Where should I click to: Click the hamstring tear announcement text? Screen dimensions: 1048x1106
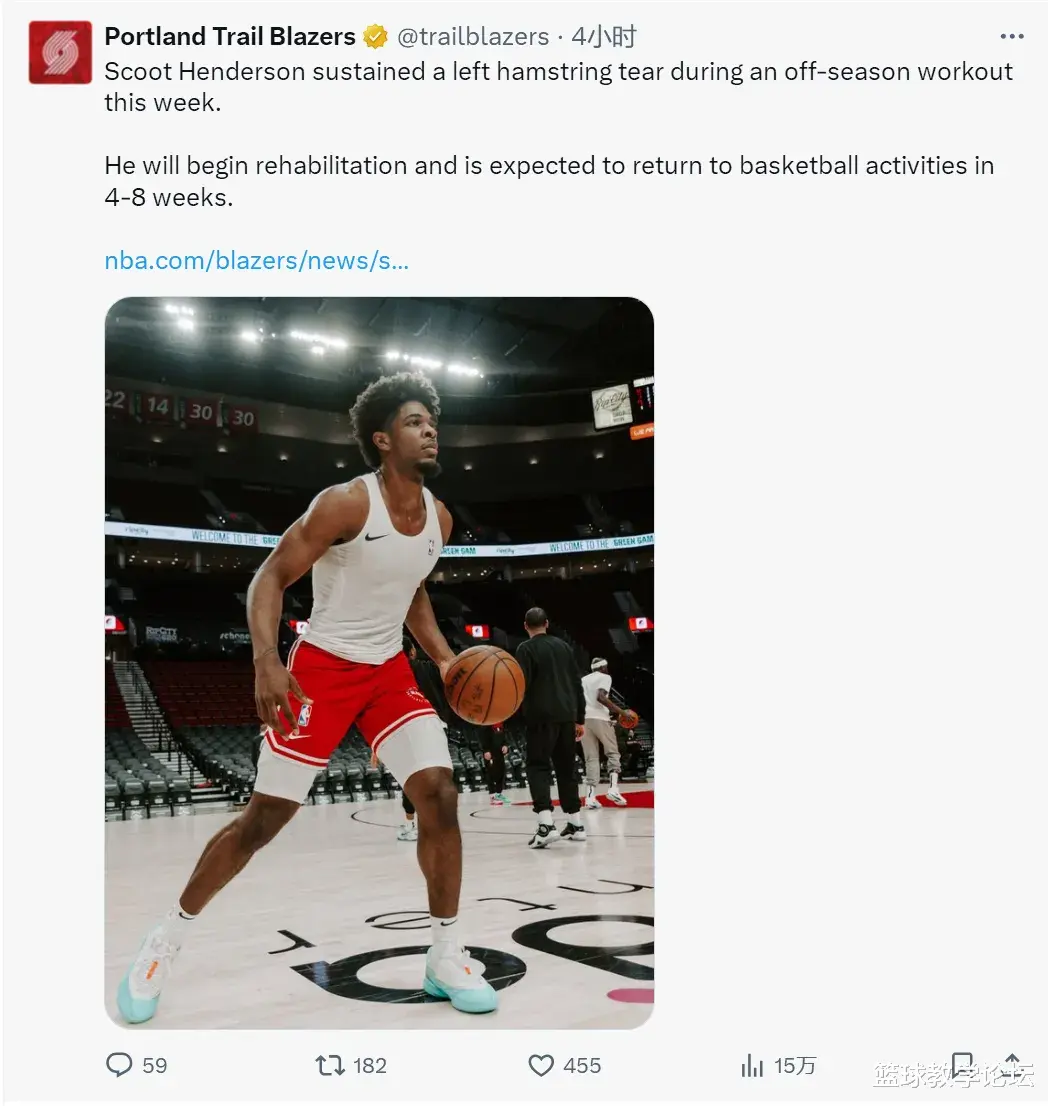point(559,87)
